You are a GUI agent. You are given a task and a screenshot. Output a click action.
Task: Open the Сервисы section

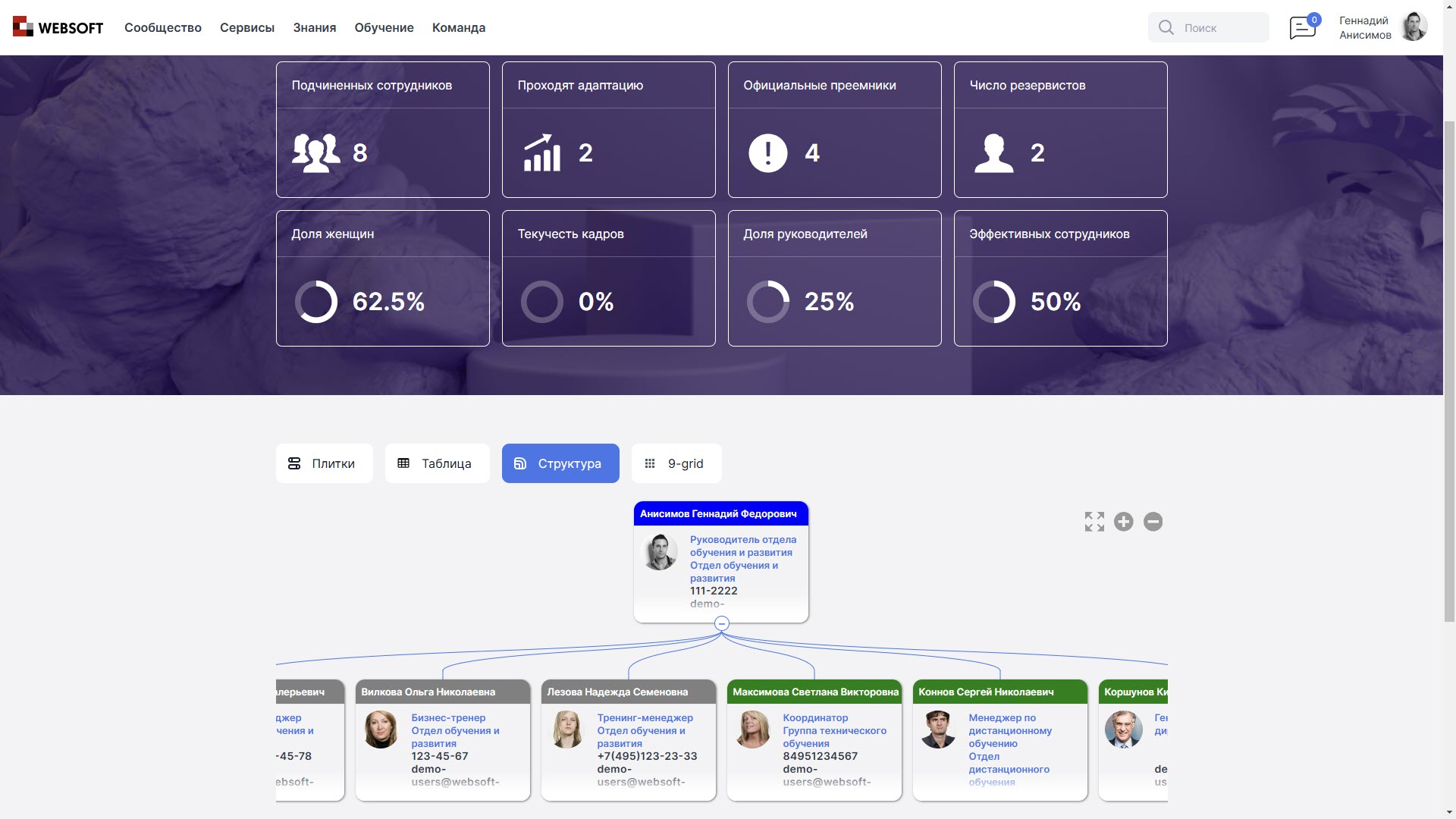coord(246,27)
